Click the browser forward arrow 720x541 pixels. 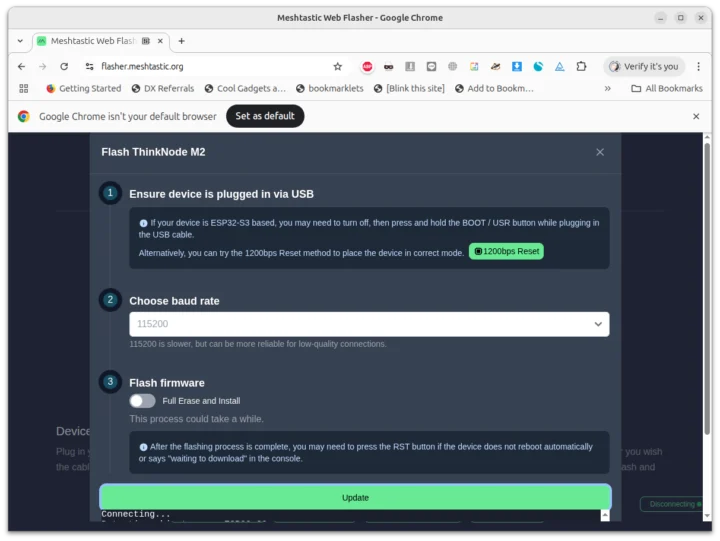pos(43,67)
